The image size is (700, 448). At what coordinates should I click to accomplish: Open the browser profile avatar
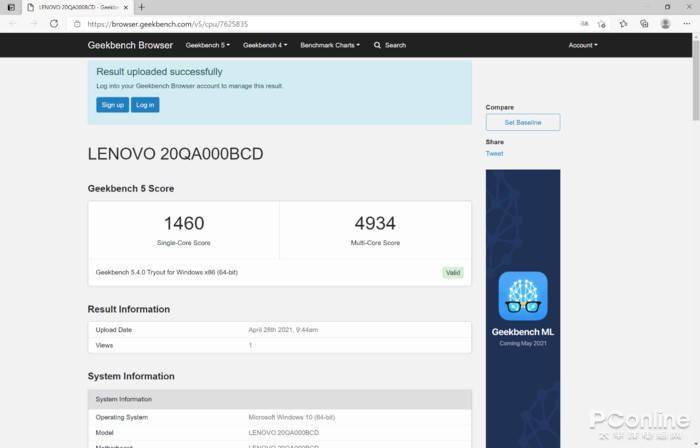[665, 24]
